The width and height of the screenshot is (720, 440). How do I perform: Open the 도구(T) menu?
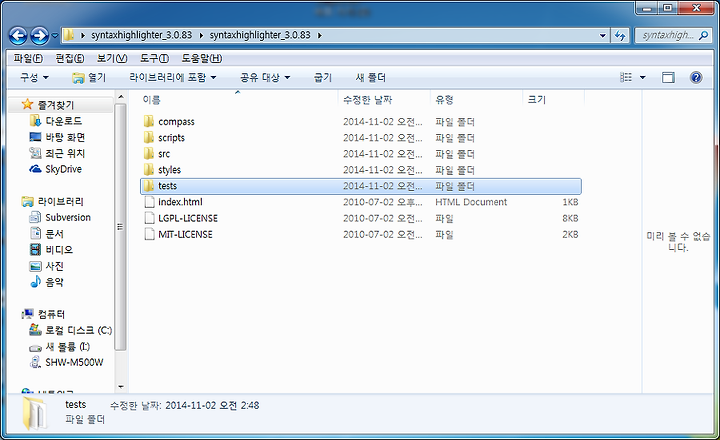click(x=154, y=58)
